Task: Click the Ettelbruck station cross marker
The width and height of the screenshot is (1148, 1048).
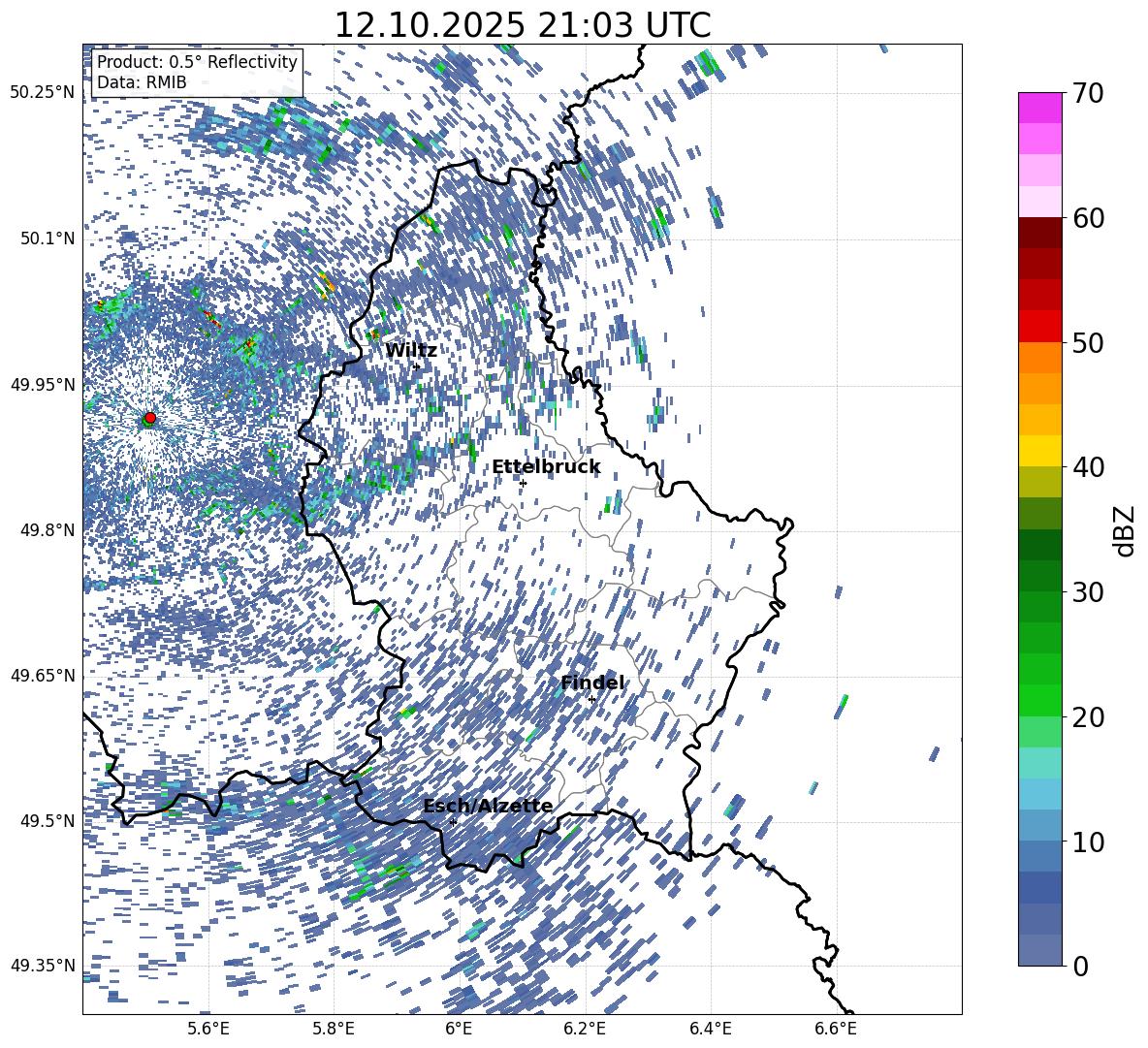Action: (523, 483)
